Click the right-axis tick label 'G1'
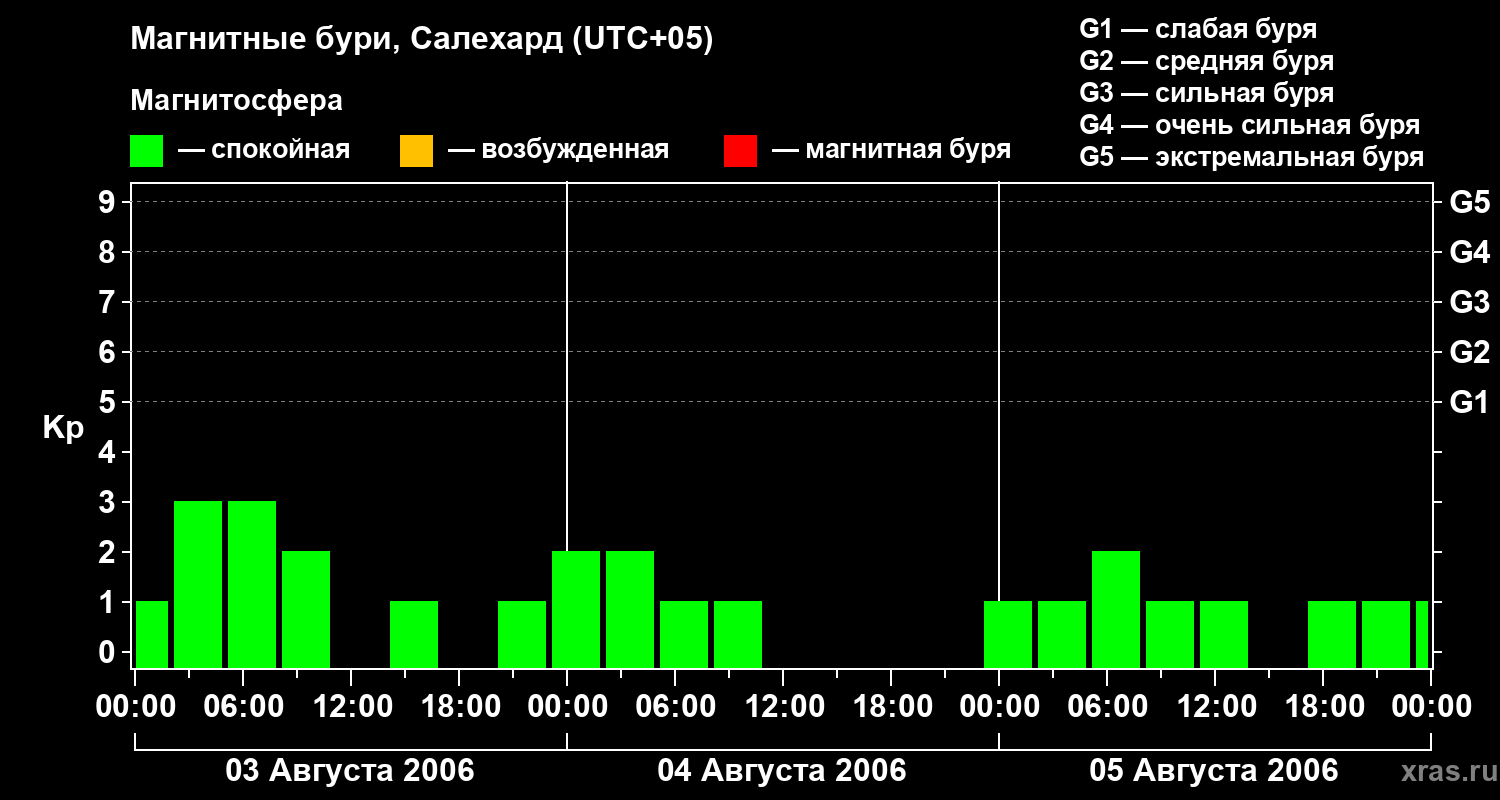This screenshot has width=1500, height=800. [1470, 402]
